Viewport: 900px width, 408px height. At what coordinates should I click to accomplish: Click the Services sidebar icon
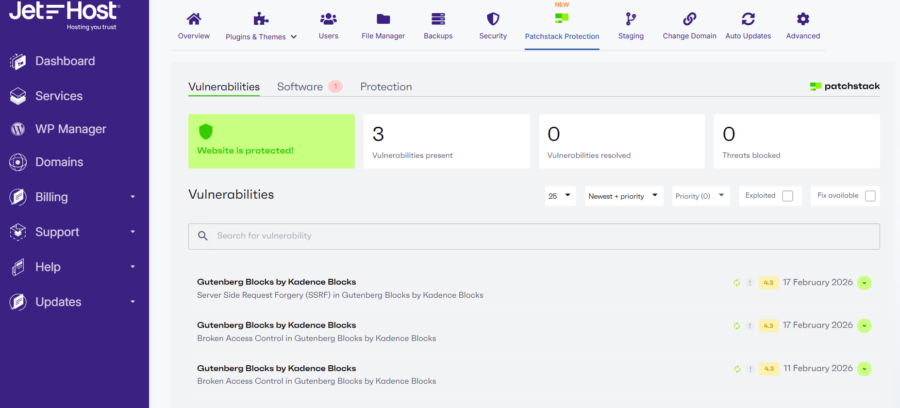point(18,96)
